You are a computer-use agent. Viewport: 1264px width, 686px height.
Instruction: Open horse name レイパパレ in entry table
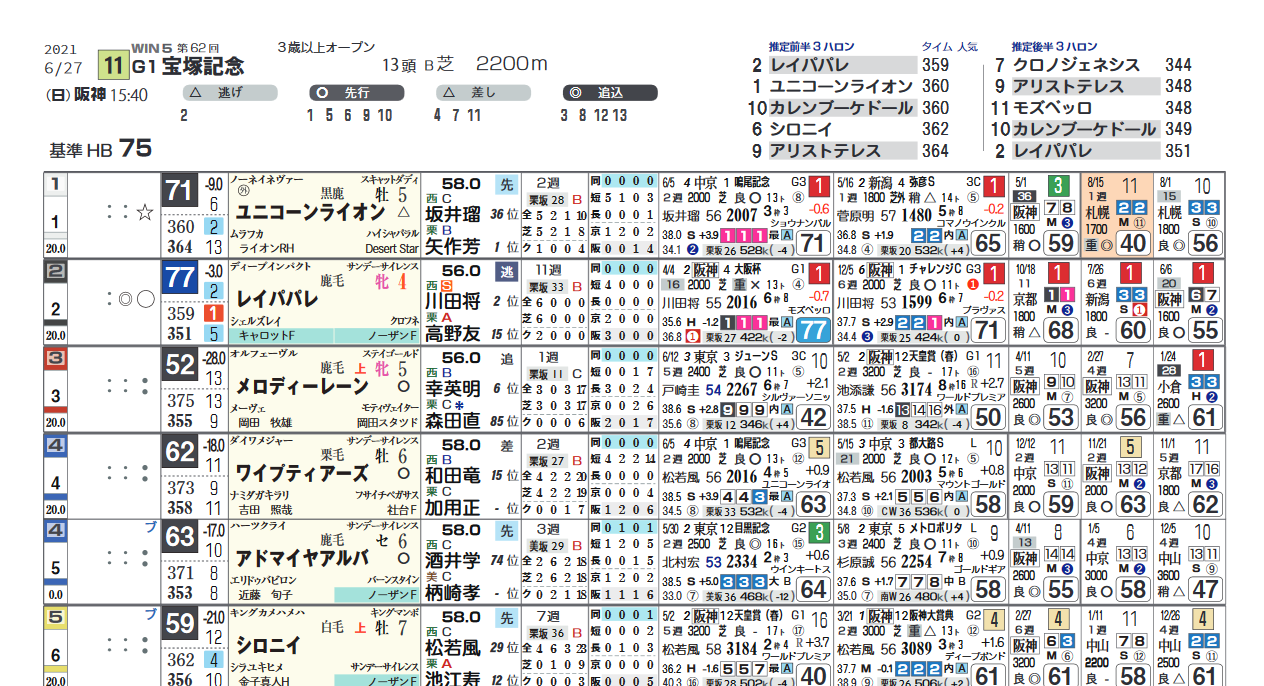click(x=279, y=299)
